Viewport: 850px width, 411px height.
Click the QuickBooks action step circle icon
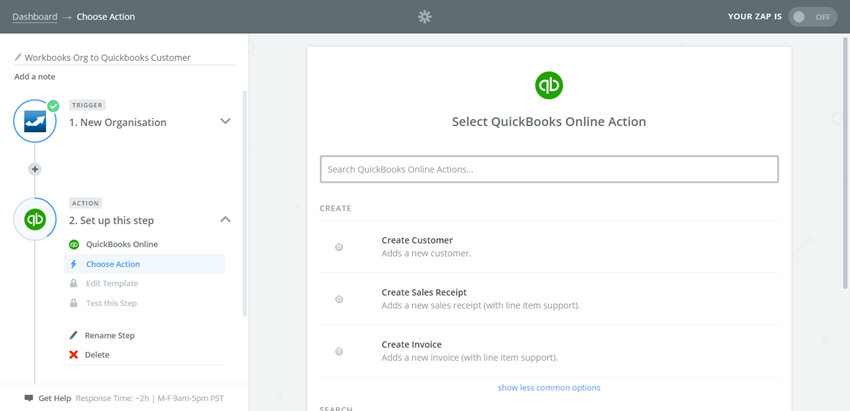[35, 220]
